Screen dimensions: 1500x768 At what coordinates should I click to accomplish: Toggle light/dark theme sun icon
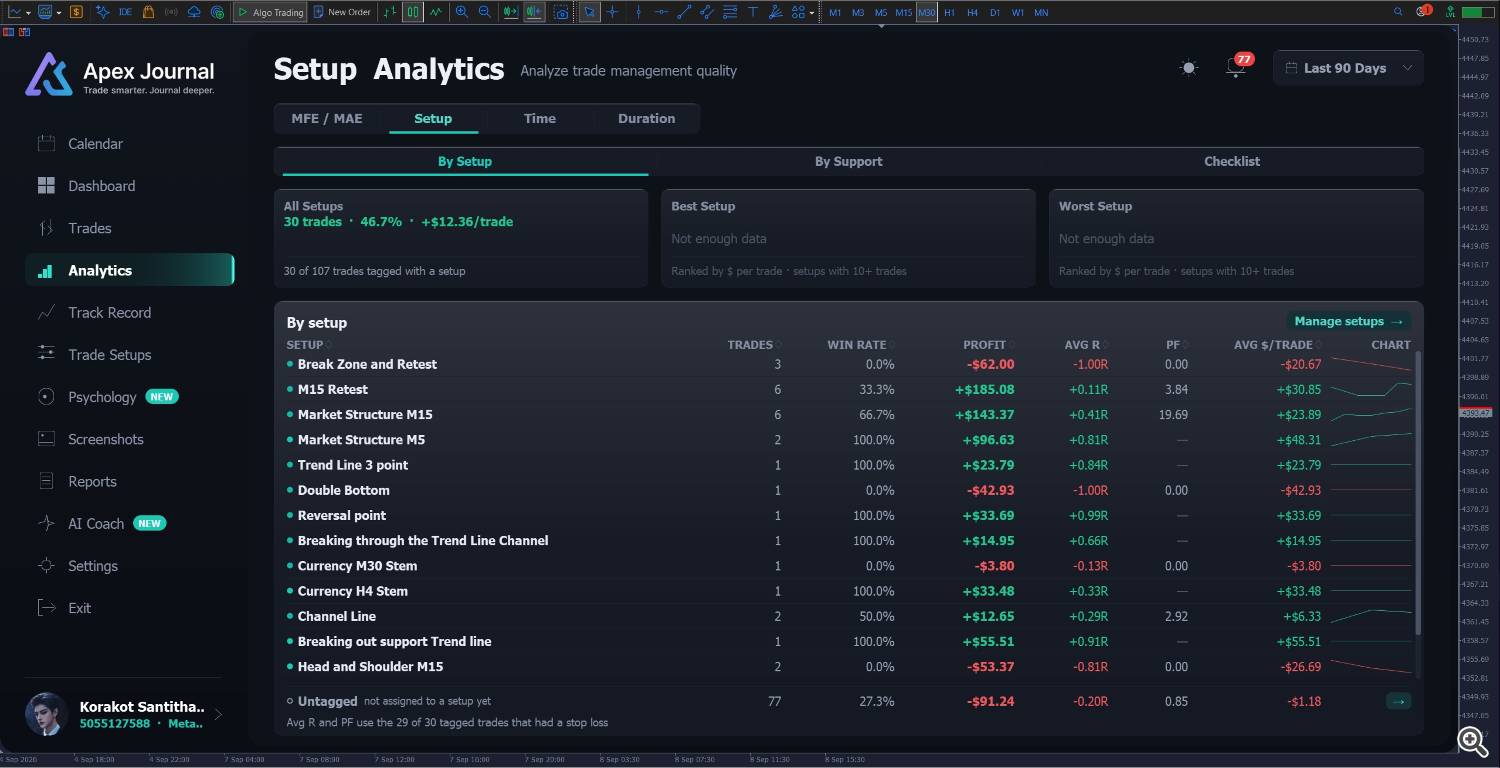pyautogui.click(x=1188, y=68)
